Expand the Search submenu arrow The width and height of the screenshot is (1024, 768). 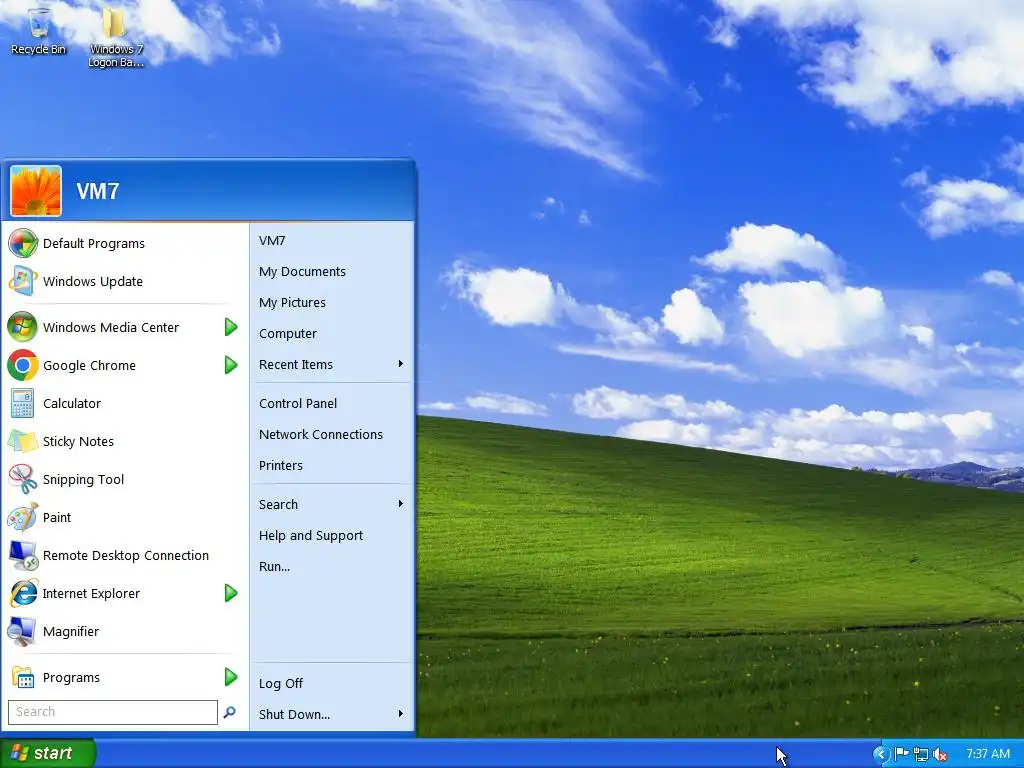pos(400,504)
